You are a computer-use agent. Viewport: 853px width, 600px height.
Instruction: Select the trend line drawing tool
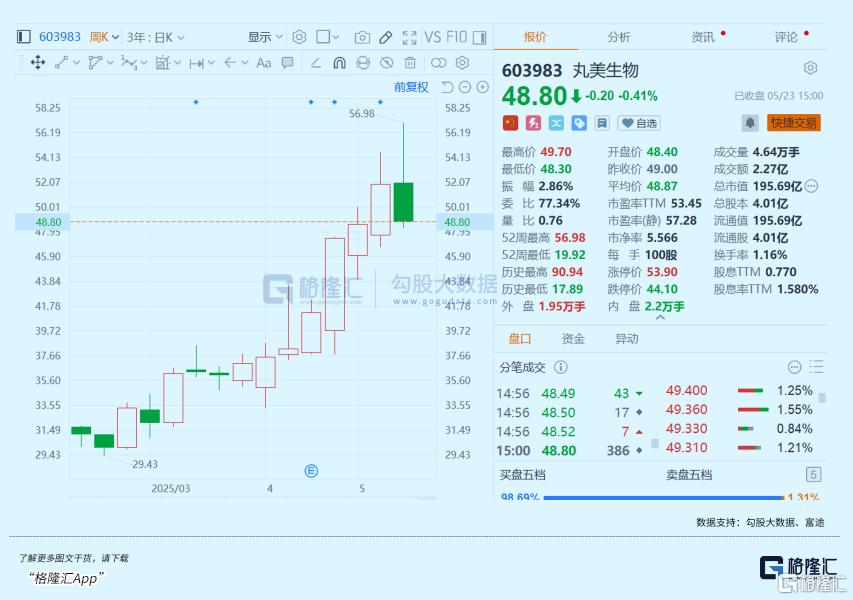coord(61,63)
